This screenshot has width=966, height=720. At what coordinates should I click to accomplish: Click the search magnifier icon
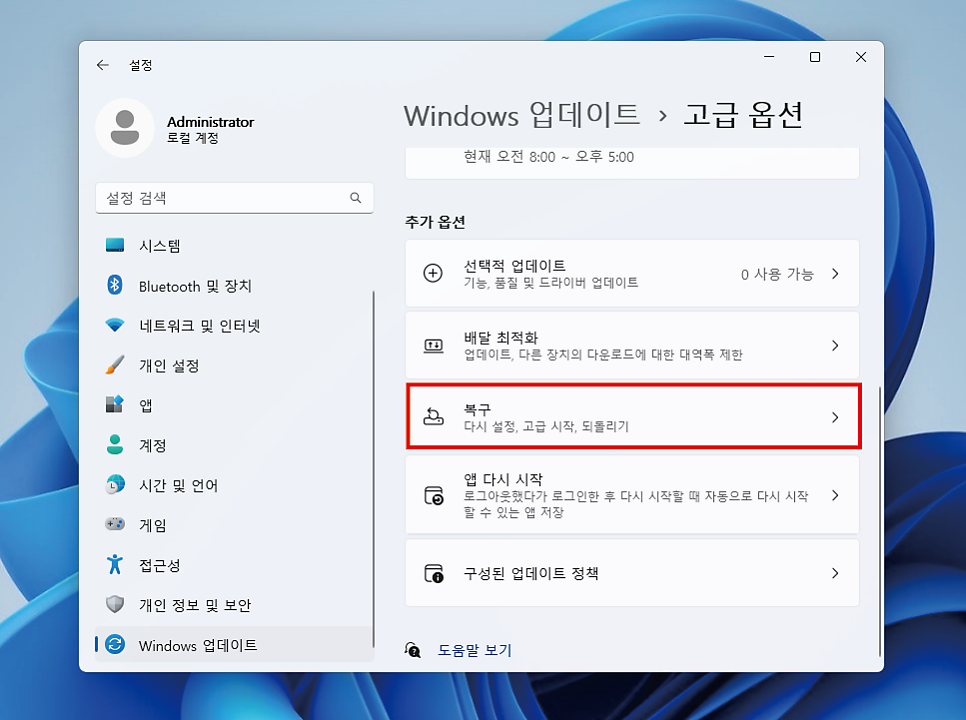(355, 198)
